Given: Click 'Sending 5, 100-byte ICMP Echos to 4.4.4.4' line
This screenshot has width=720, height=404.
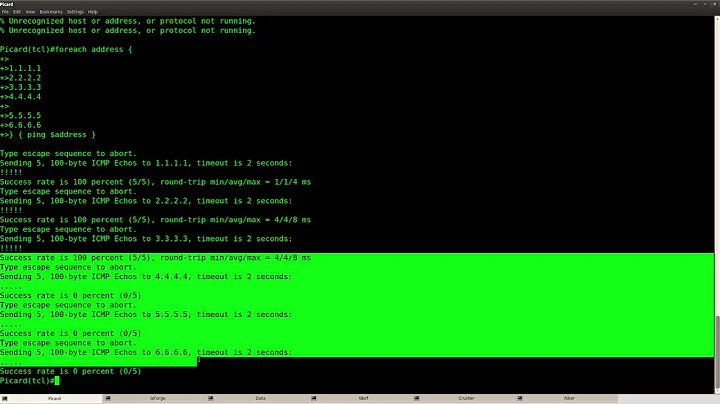Looking at the screenshot, I should point(146,276).
